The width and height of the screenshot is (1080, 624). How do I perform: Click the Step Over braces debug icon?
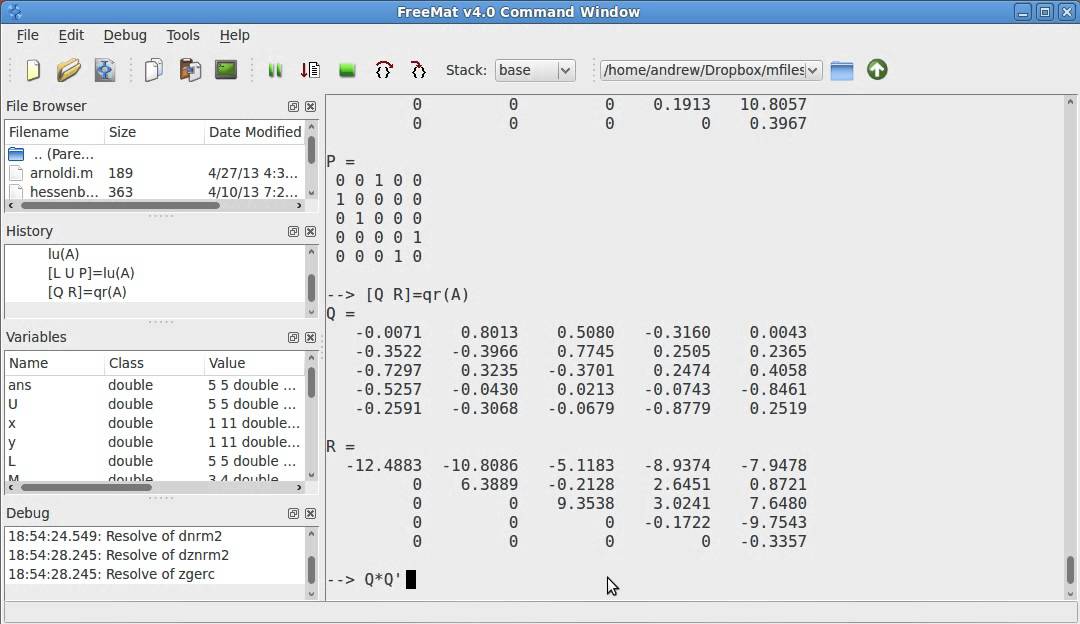coord(384,70)
